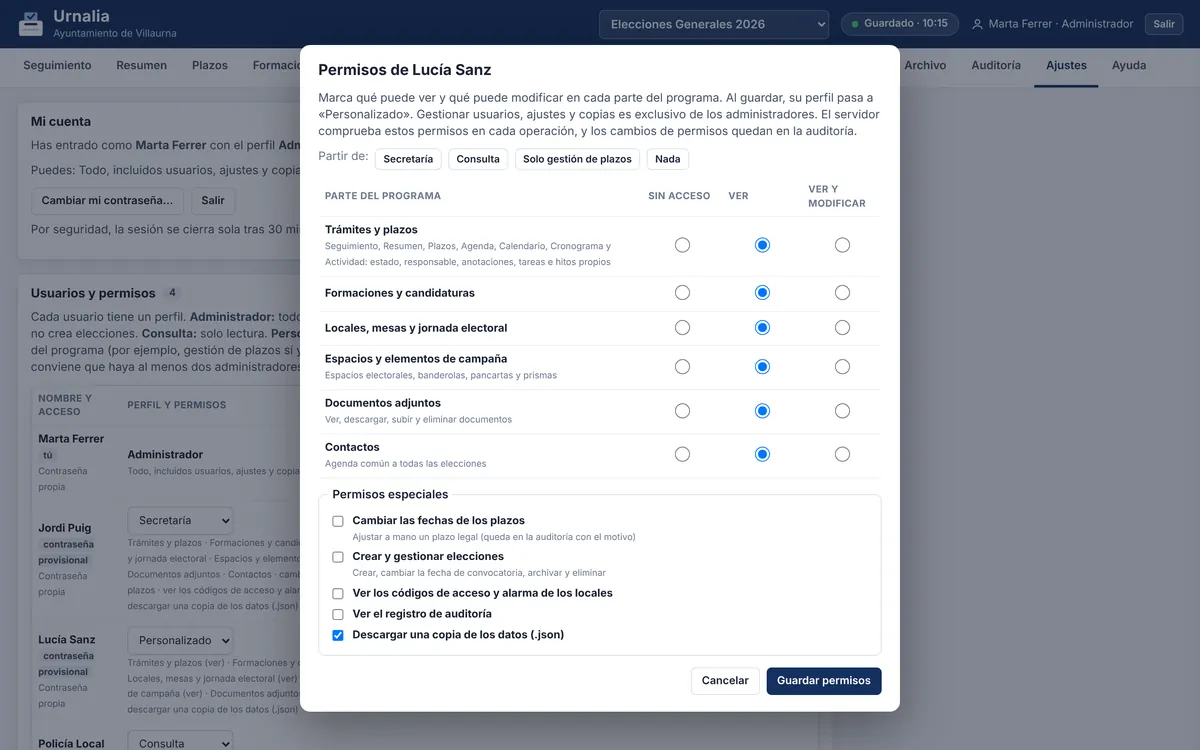The height and width of the screenshot is (750, 1200).
Task: Tick Crear y gestionar elecciones checkbox
Action: click(x=338, y=557)
